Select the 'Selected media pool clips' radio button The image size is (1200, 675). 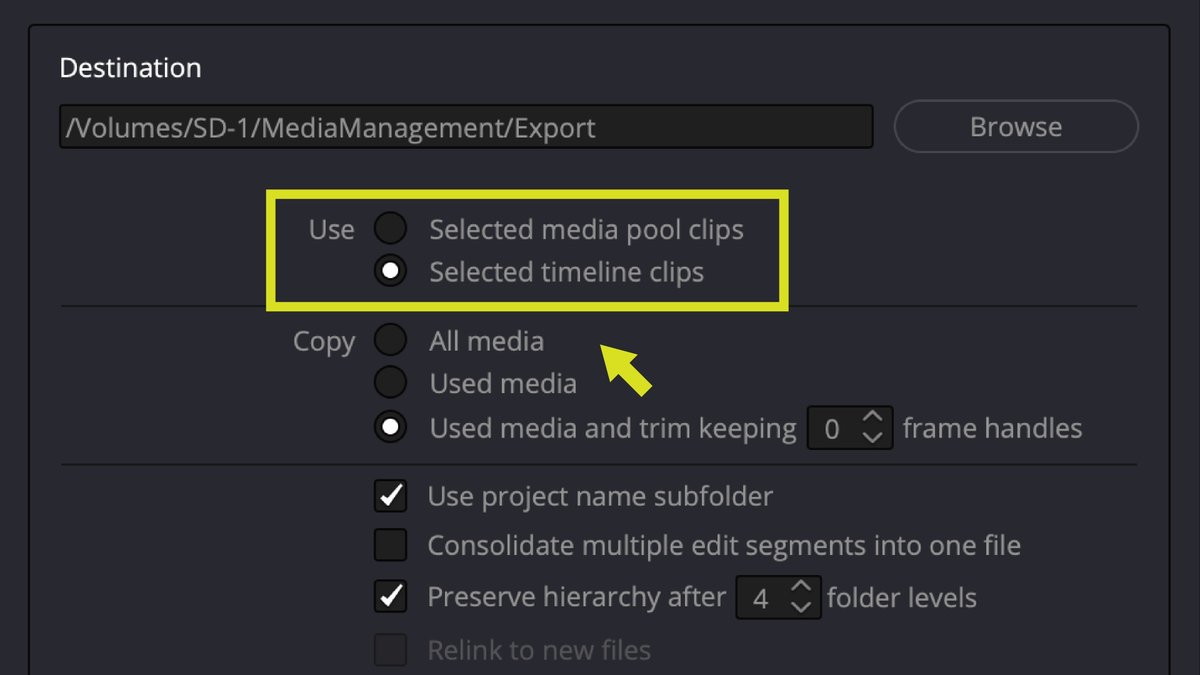click(x=390, y=229)
